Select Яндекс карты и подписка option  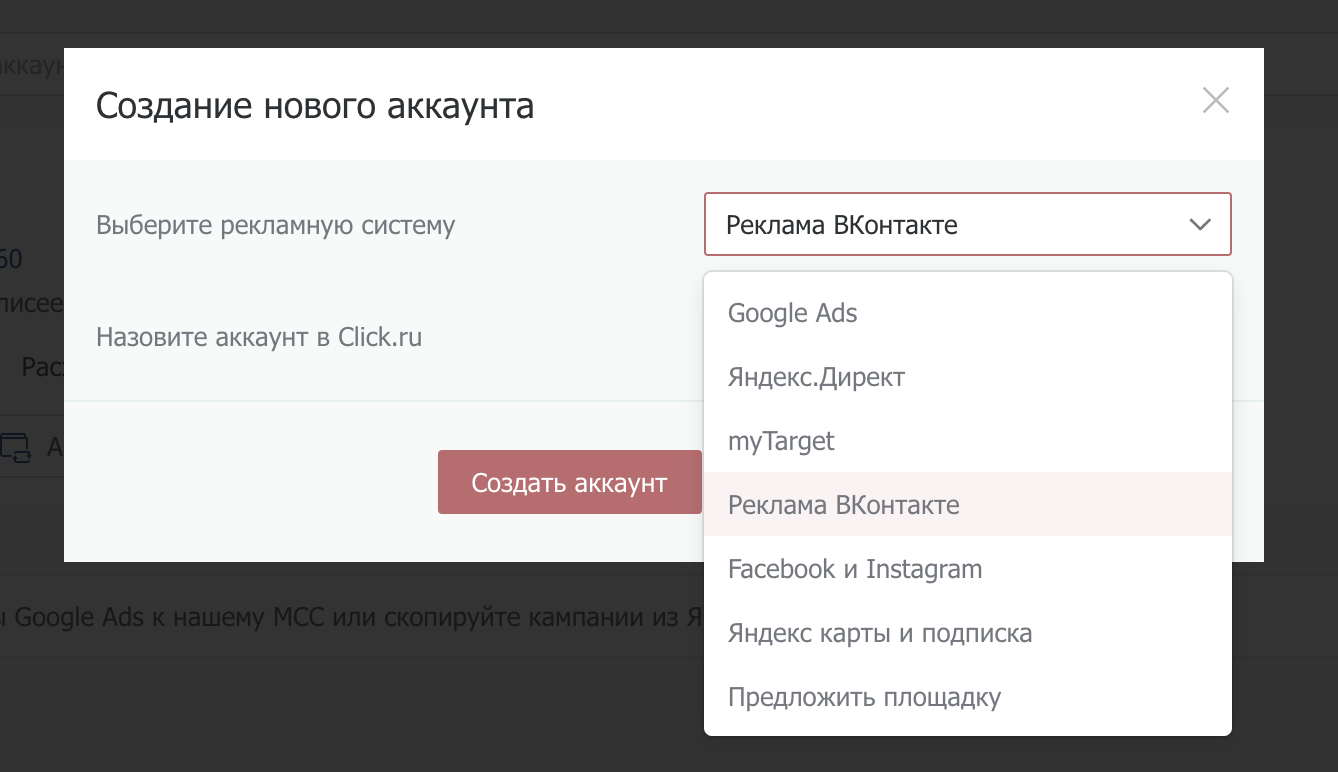pos(967,633)
